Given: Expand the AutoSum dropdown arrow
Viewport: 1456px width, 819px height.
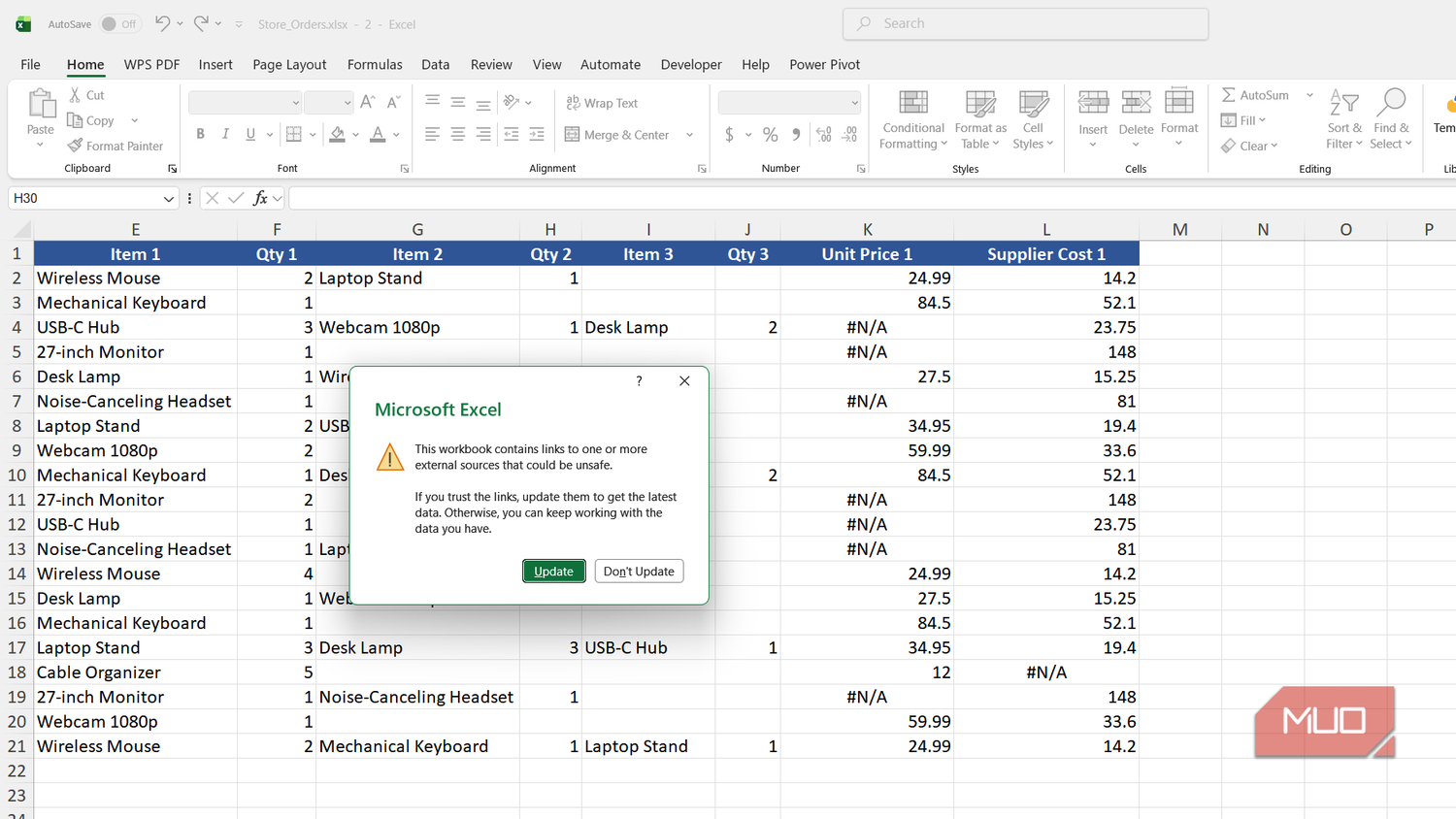Looking at the screenshot, I should pos(1309,95).
